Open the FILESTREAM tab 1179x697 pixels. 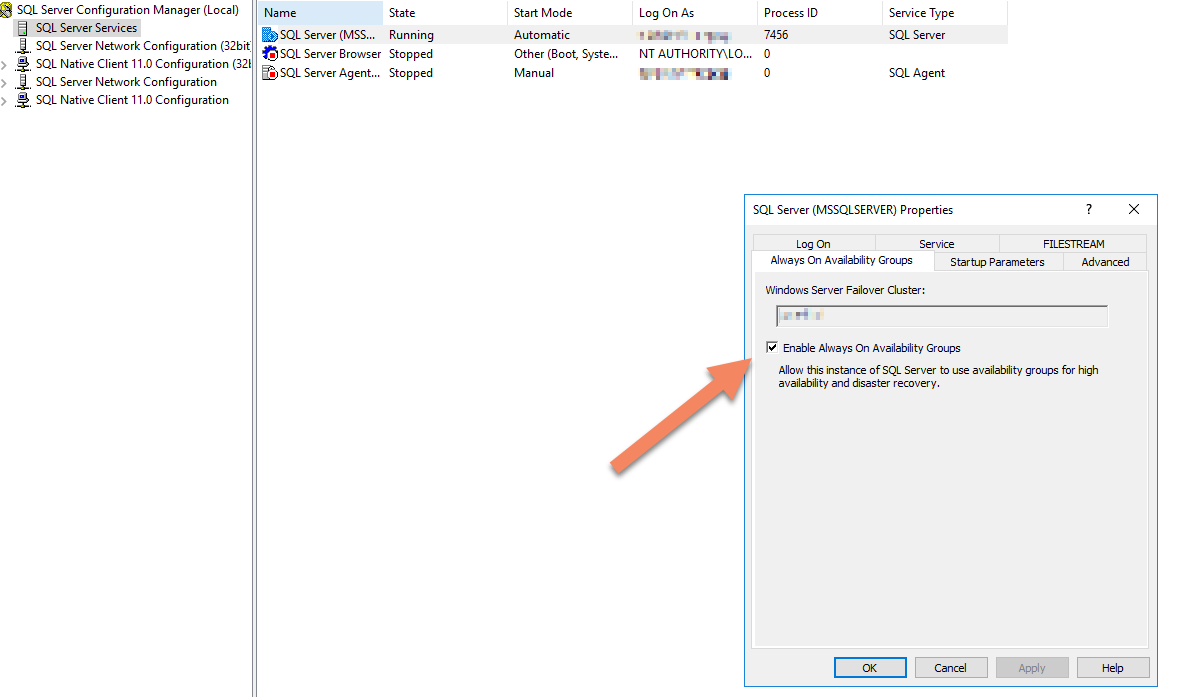click(1072, 244)
